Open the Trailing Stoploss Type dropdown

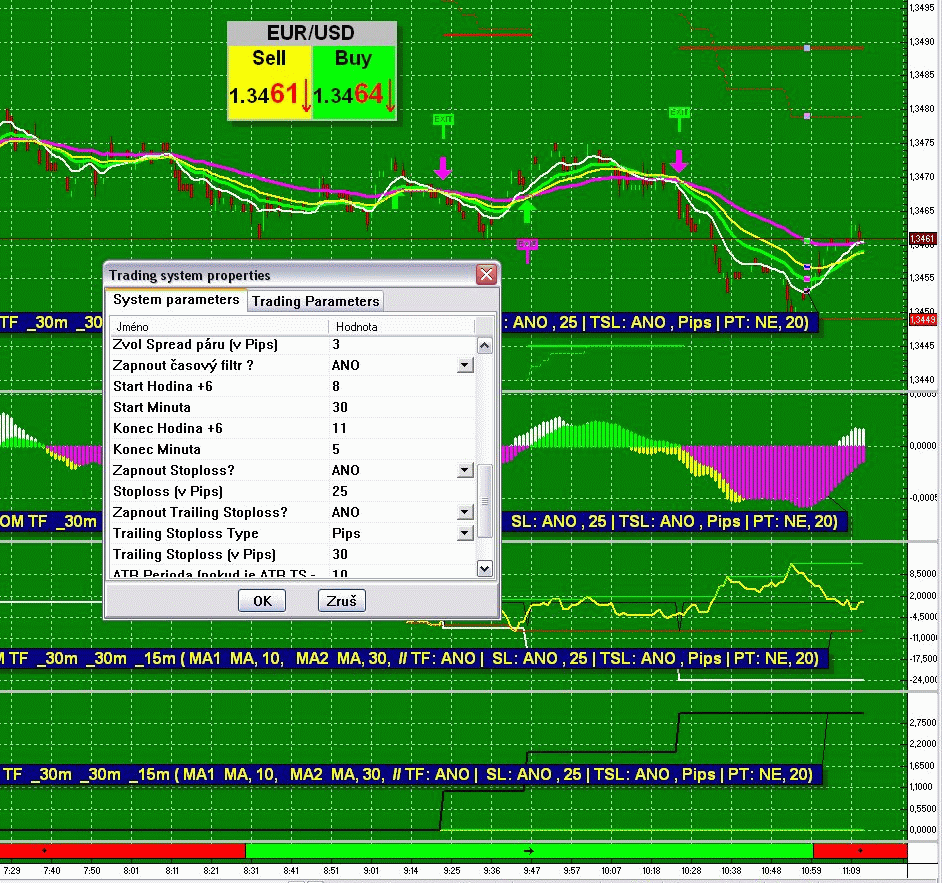[464, 534]
